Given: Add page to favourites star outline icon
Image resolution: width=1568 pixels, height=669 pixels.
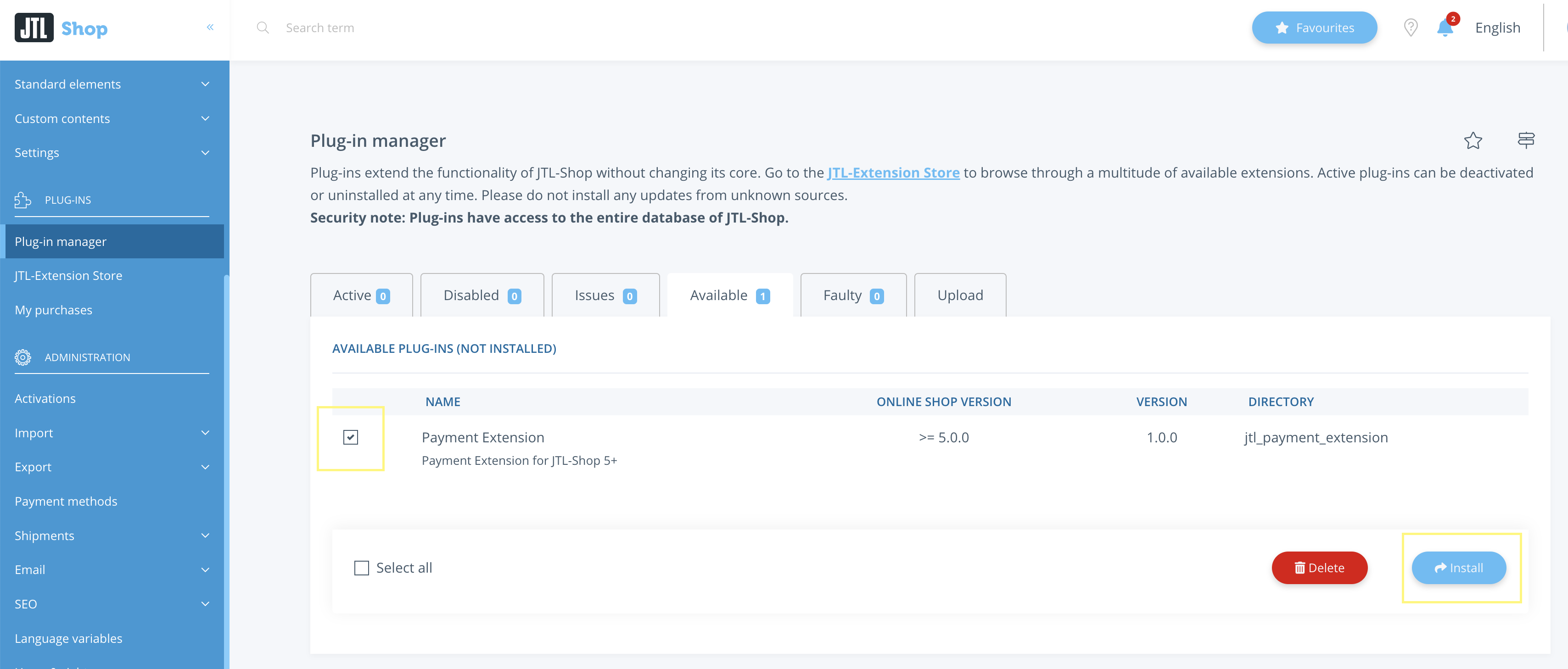Looking at the screenshot, I should coord(1473,140).
